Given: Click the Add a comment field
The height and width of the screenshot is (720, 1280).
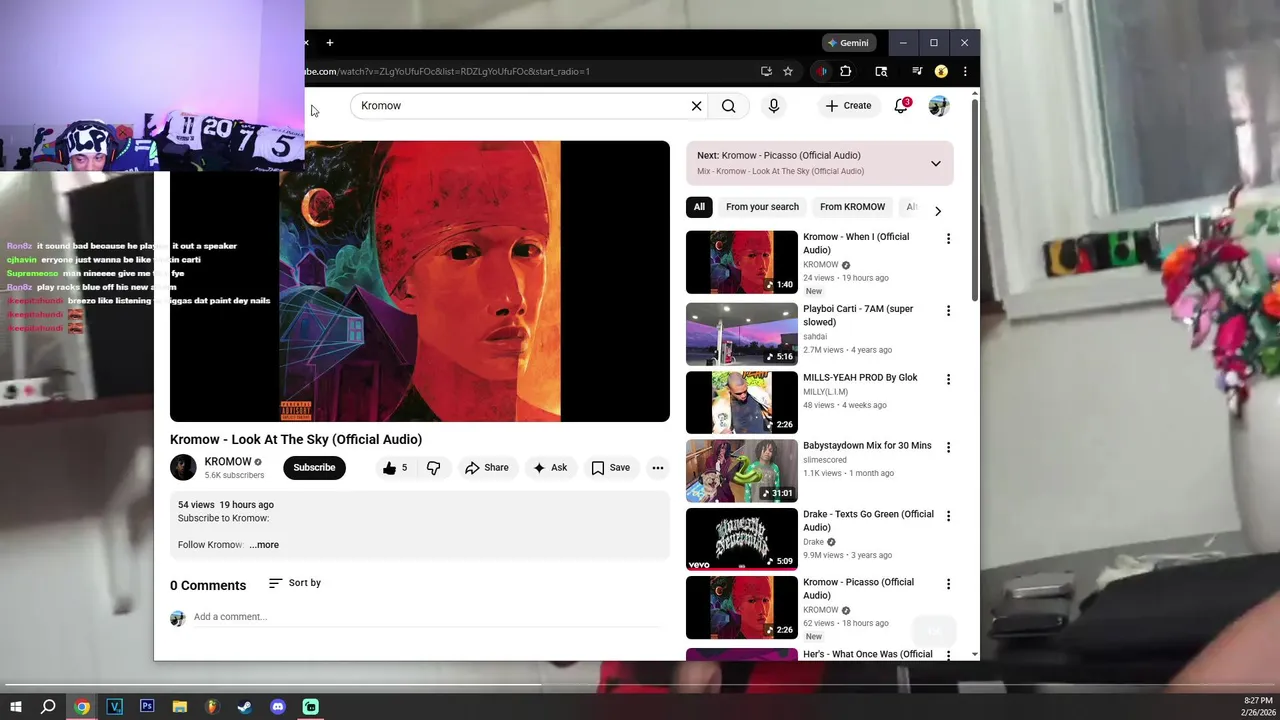Looking at the screenshot, I should 425,617.
